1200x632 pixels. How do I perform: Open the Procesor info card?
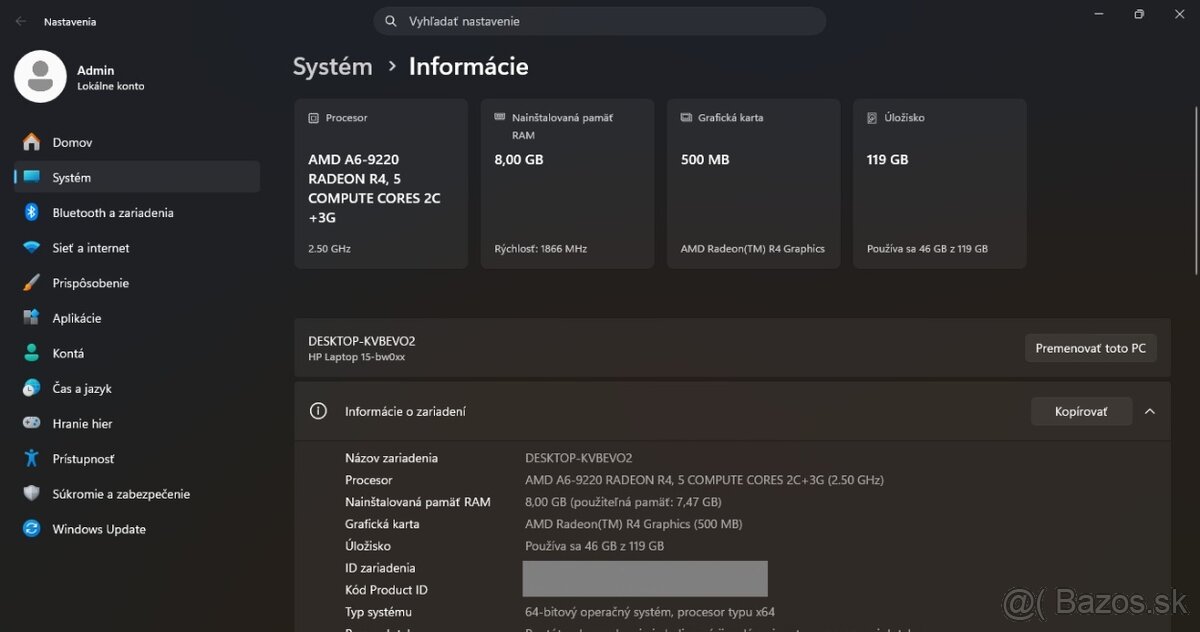pos(381,183)
